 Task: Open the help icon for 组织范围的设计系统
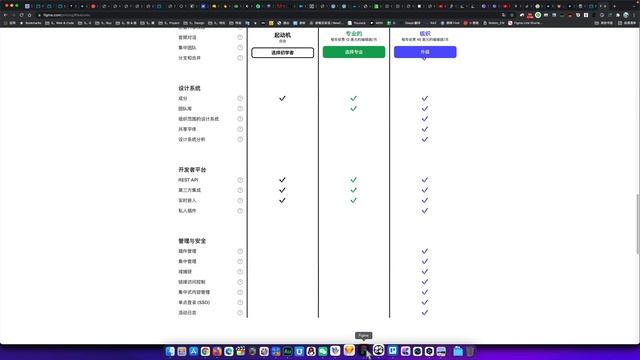coord(240,119)
